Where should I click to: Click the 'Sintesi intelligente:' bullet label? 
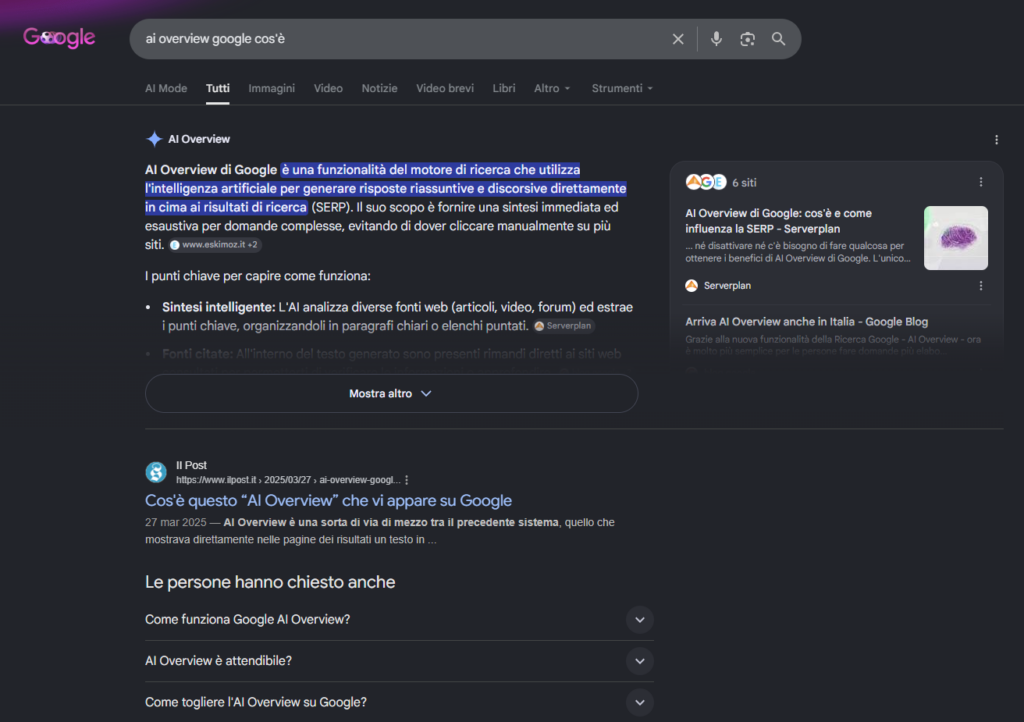(218, 307)
